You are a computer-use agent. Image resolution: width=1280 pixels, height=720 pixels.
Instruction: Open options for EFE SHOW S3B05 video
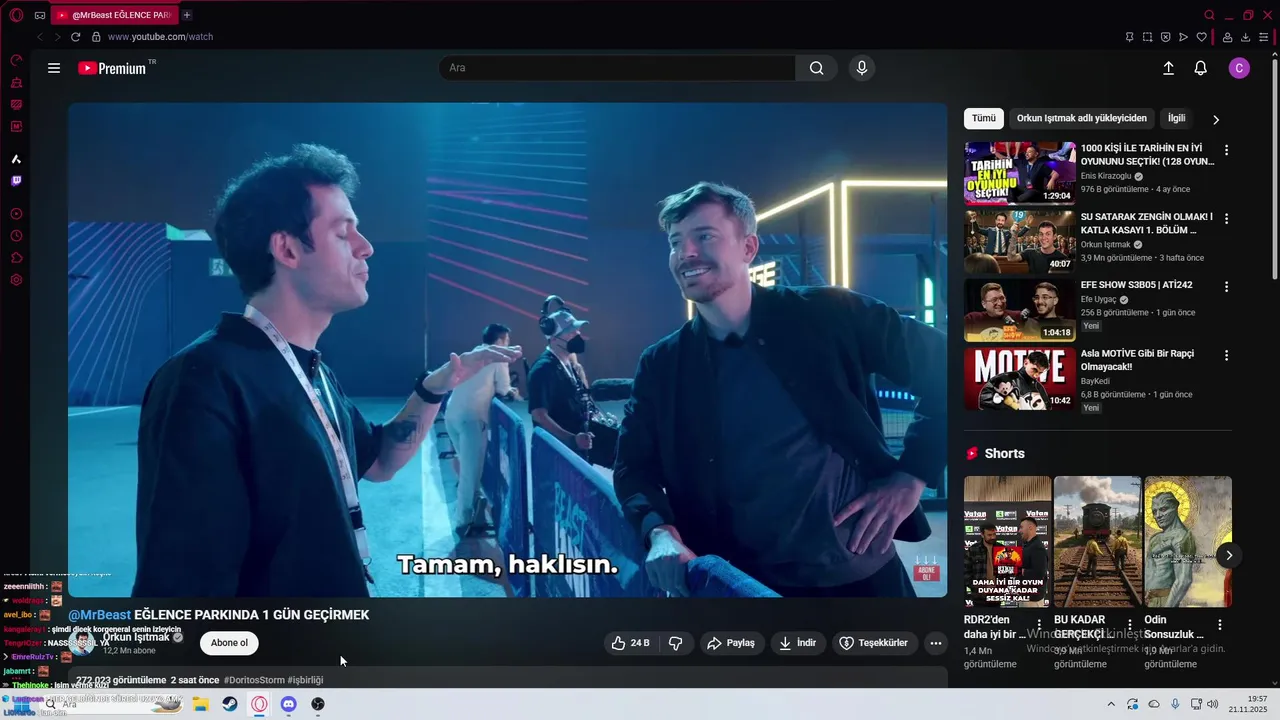(1227, 287)
